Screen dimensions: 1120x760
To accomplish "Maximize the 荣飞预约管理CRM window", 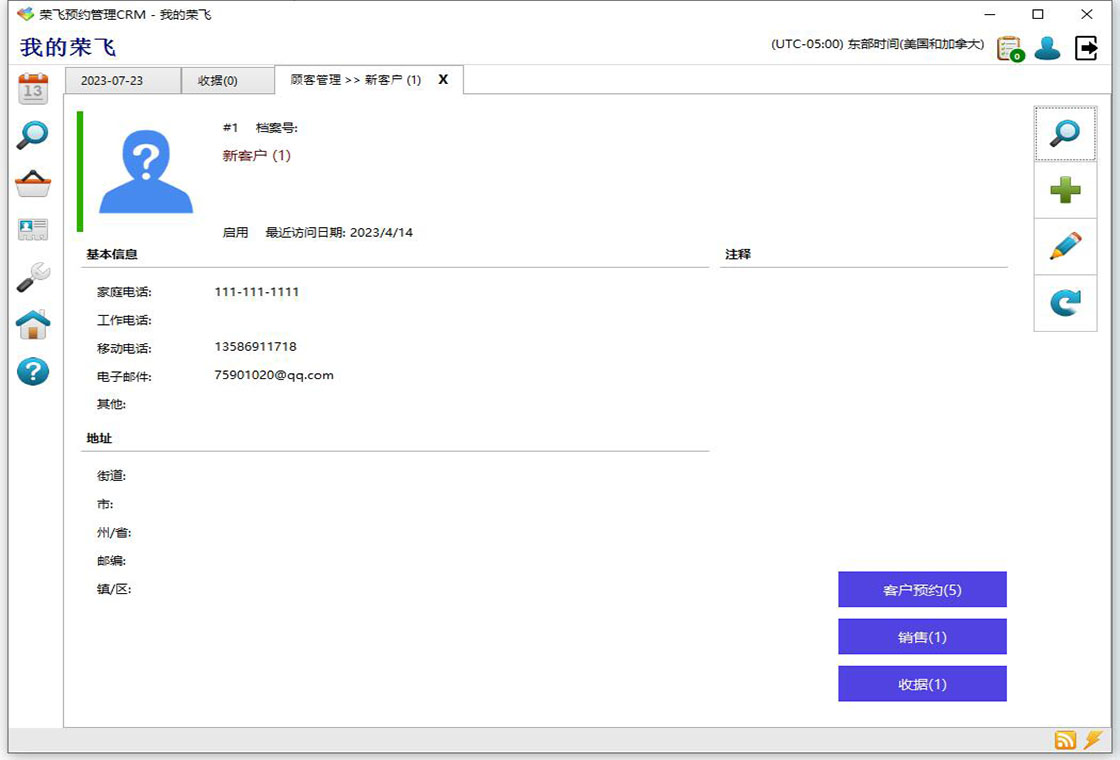I will [x=1038, y=14].
